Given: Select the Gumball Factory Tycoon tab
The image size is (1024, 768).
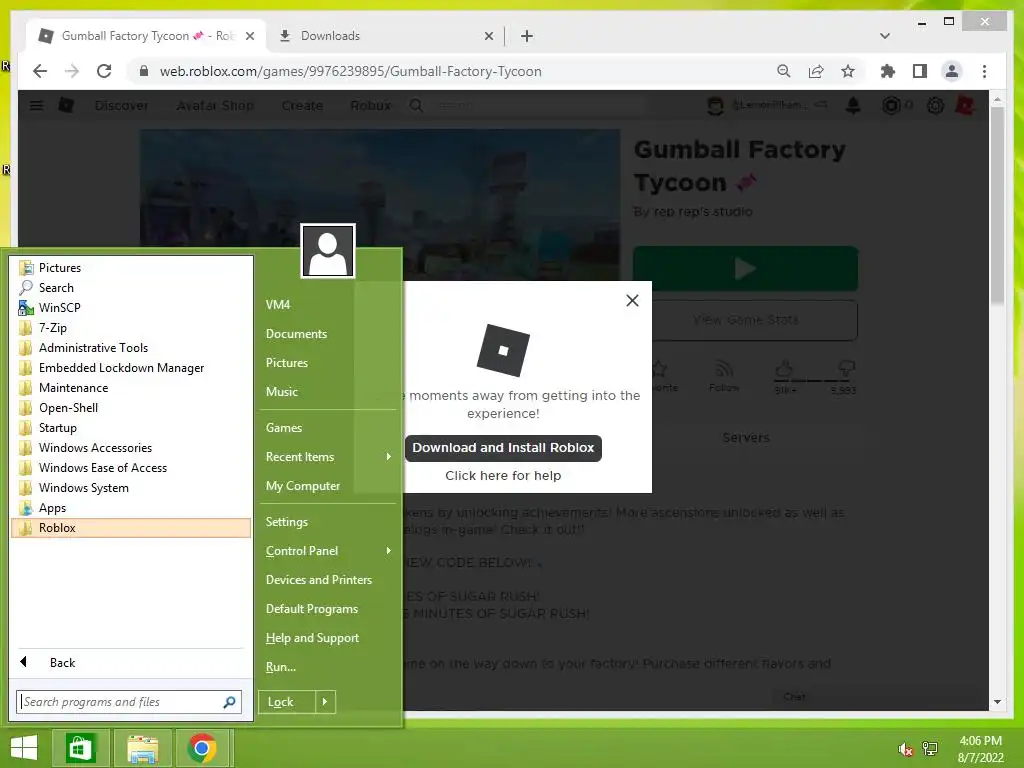Looking at the screenshot, I should pos(146,36).
